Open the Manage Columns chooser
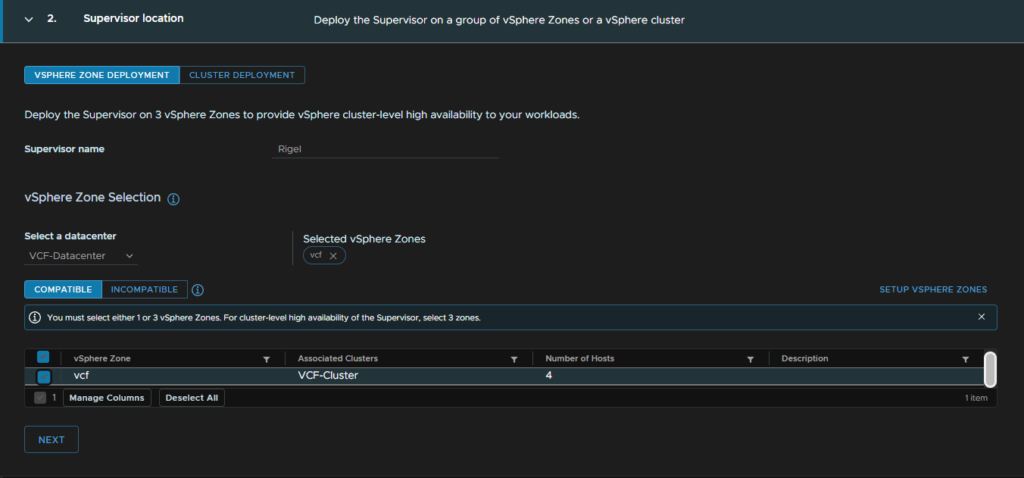1024x478 pixels. (x=107, y=398)
